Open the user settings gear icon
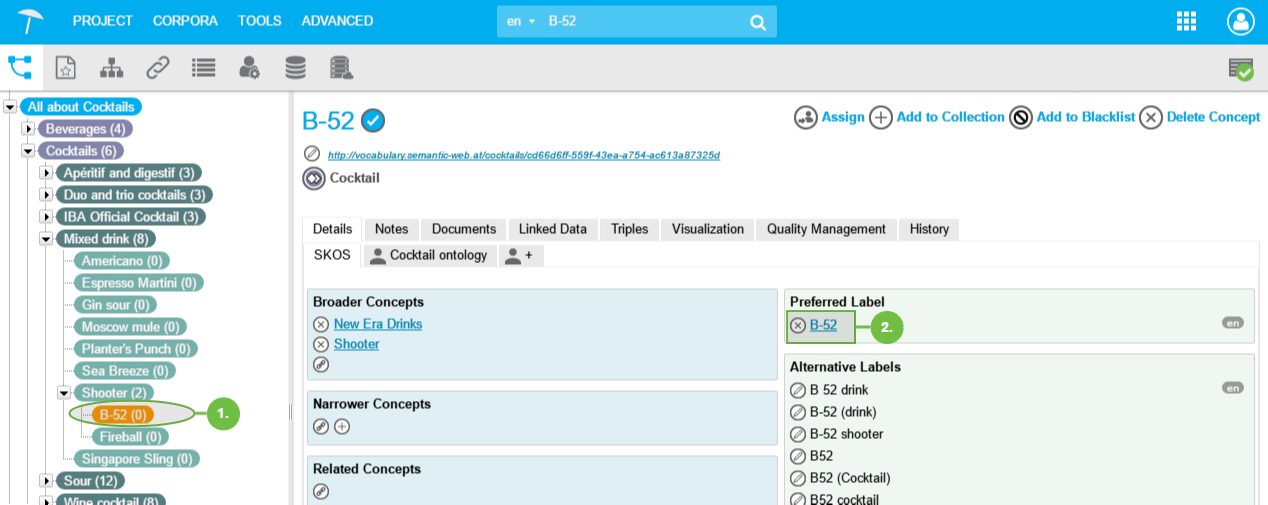 coord(249,68)
